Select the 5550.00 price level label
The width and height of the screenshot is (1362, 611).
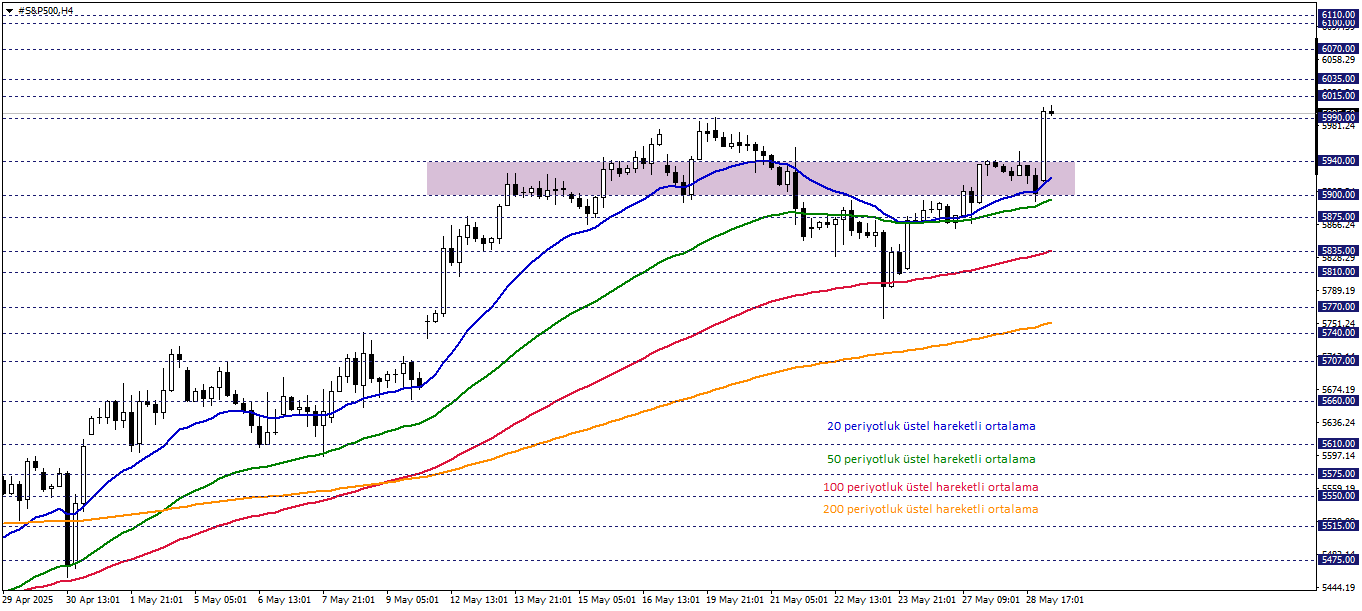1337,496
